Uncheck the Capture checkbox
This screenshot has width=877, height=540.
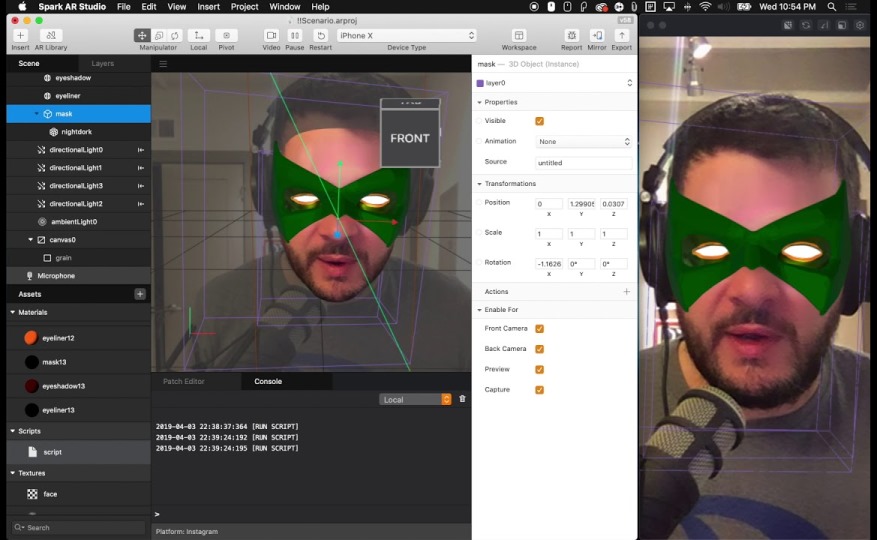pyautogui.click(x=540, y=390)
